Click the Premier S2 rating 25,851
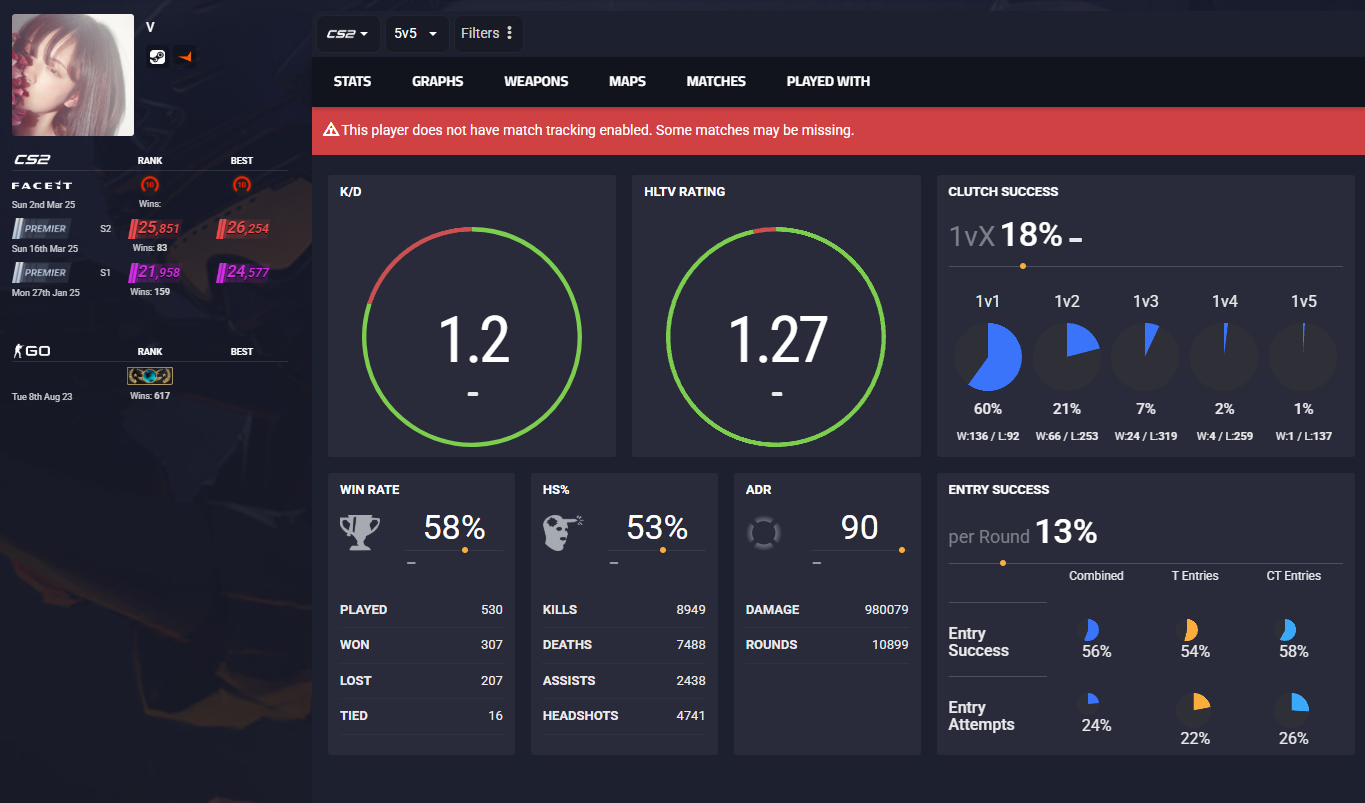Image resolution: width=1365 pixels, height=803 pixels. coord(156,228)
